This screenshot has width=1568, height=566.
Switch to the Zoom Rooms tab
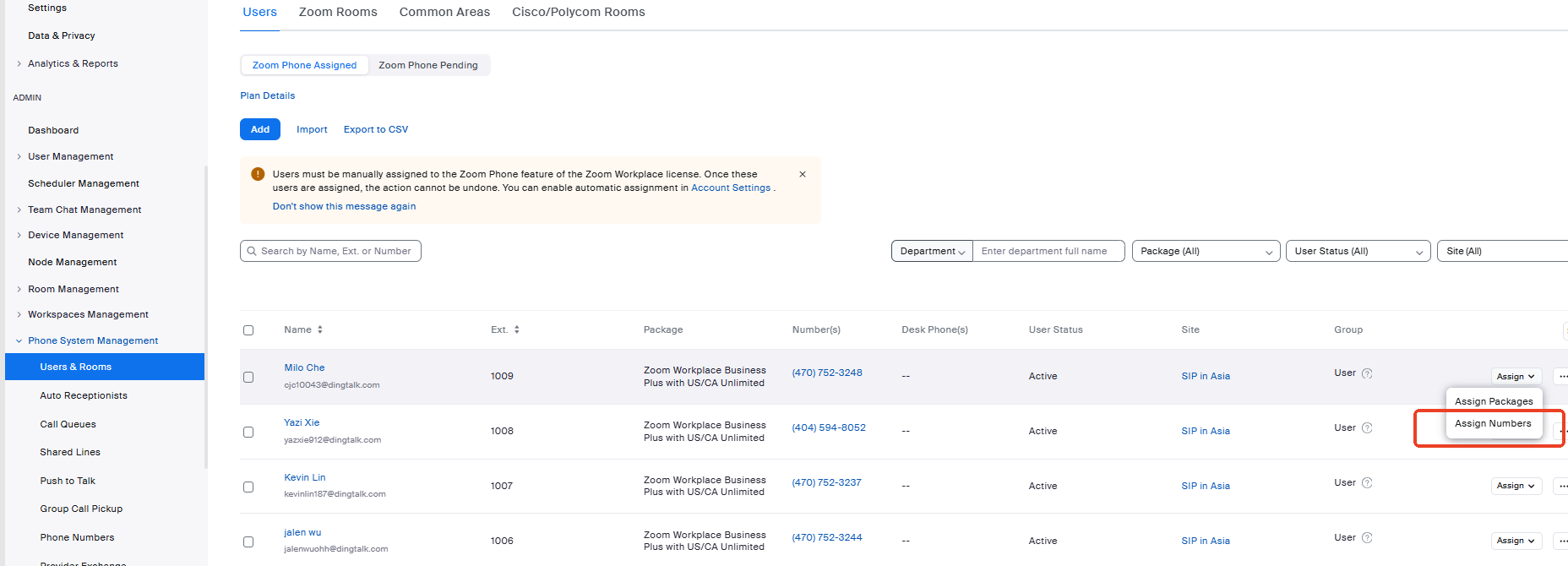tap(338, 12)
